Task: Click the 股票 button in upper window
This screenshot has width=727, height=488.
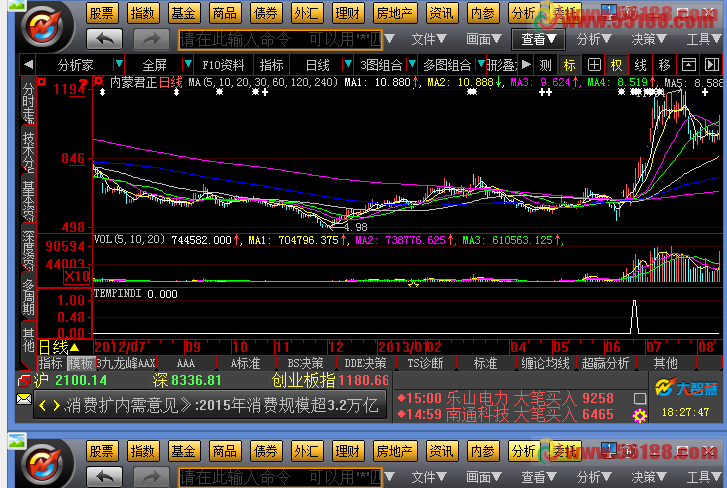Action: pos(102,13)
